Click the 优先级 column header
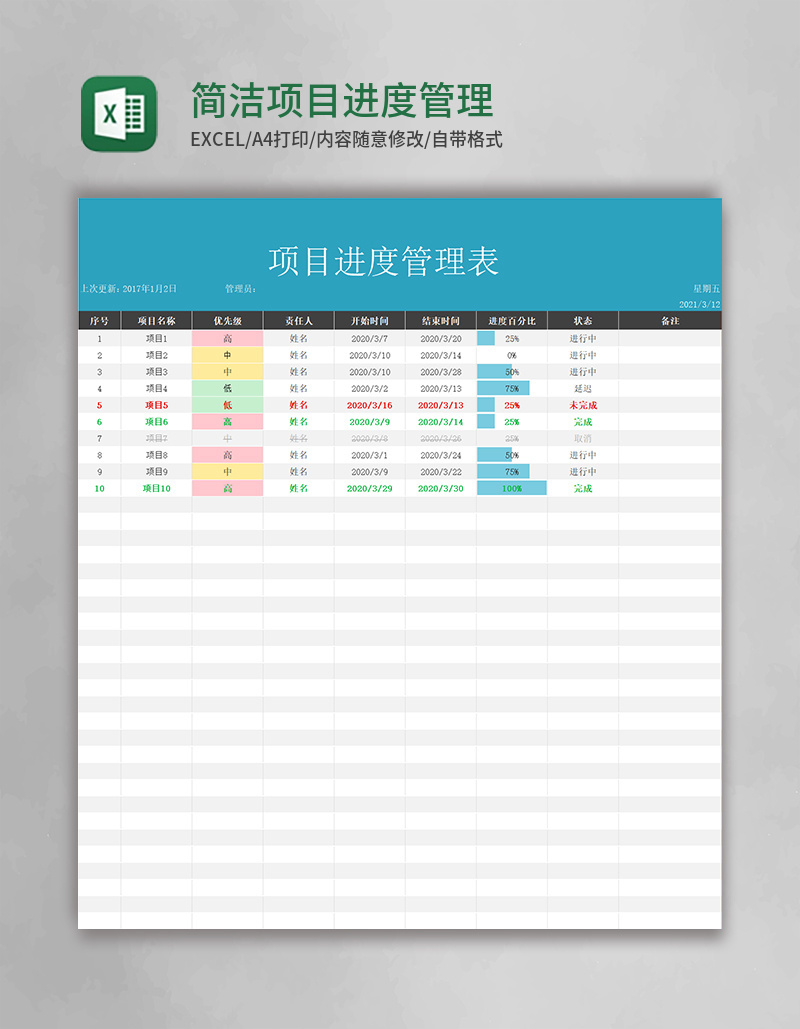Screen dimensions: 800x1029 (227, 321)
